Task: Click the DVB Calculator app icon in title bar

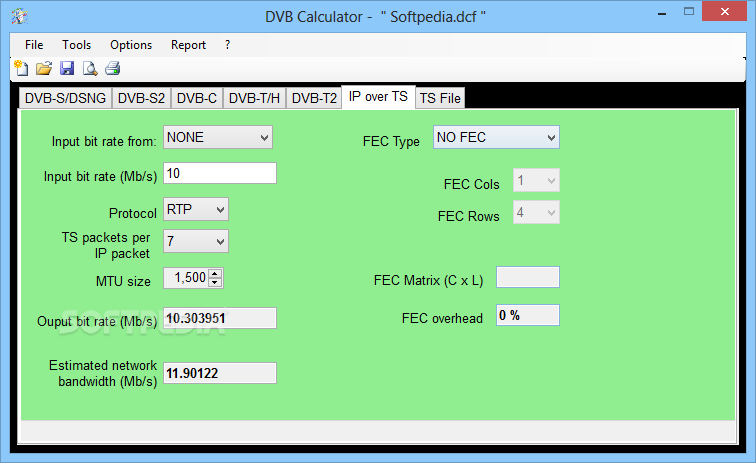Action: (20, 16)
